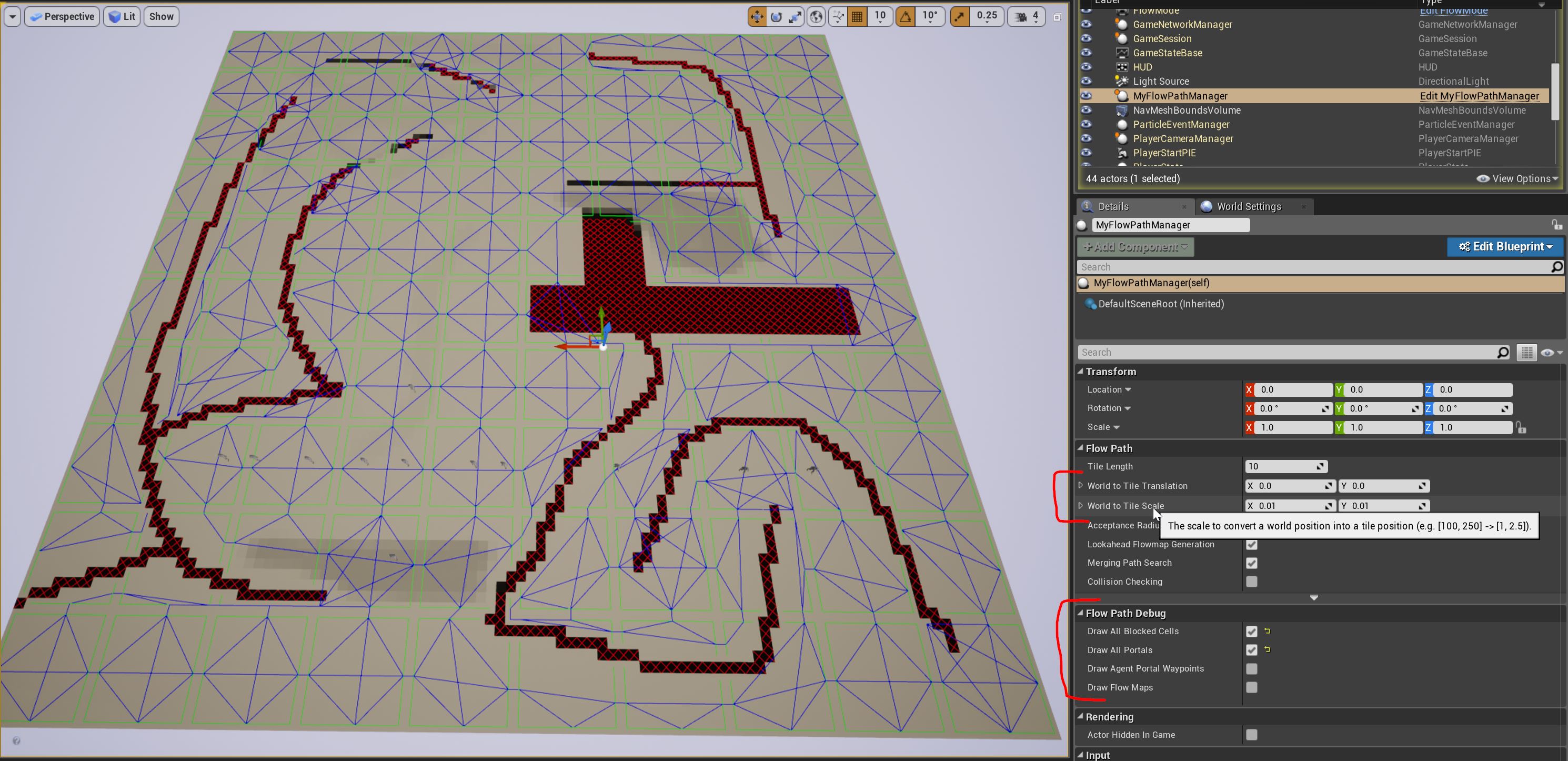The width and height of the screenshot is (1568, 761).
Task: Switch to the World Settings tab
Action: 1249,206
